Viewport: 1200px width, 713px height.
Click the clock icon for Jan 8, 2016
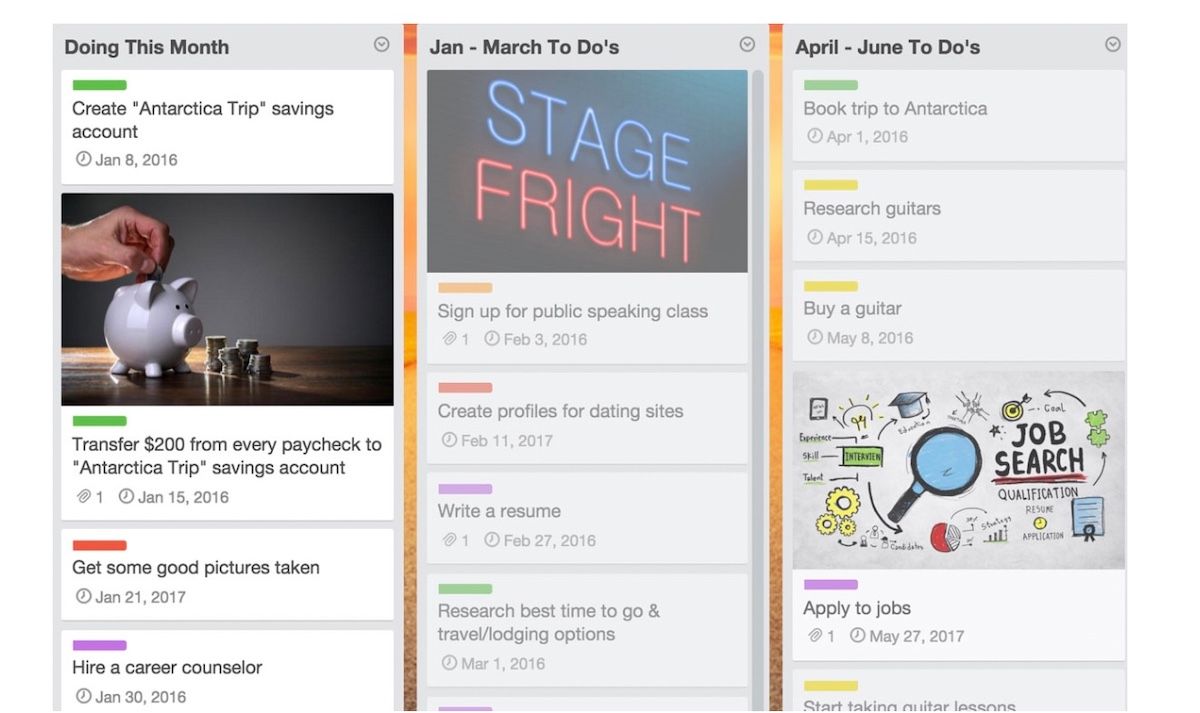pos(83,159)
